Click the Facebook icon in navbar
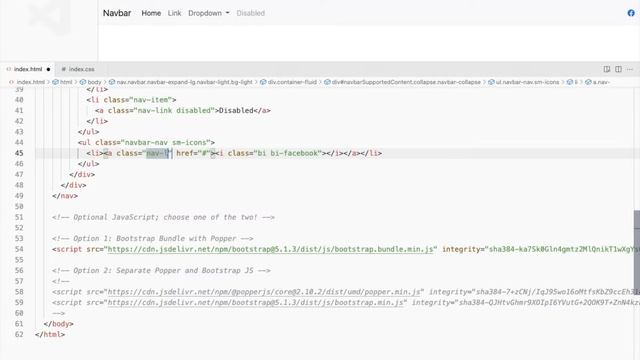This screenshot has height=360, width=640. coord(631,13)
